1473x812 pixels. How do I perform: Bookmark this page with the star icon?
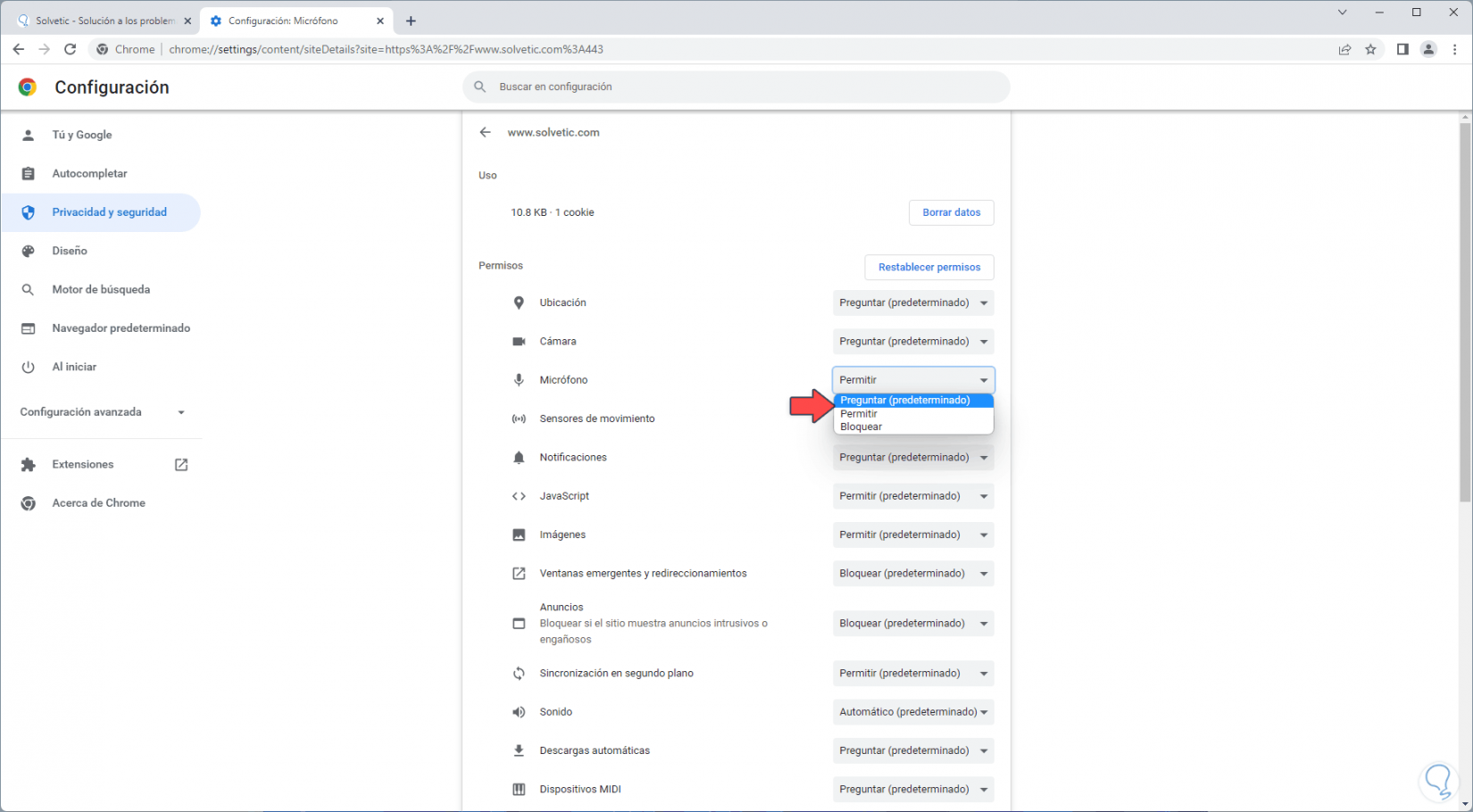point(1370,49)
